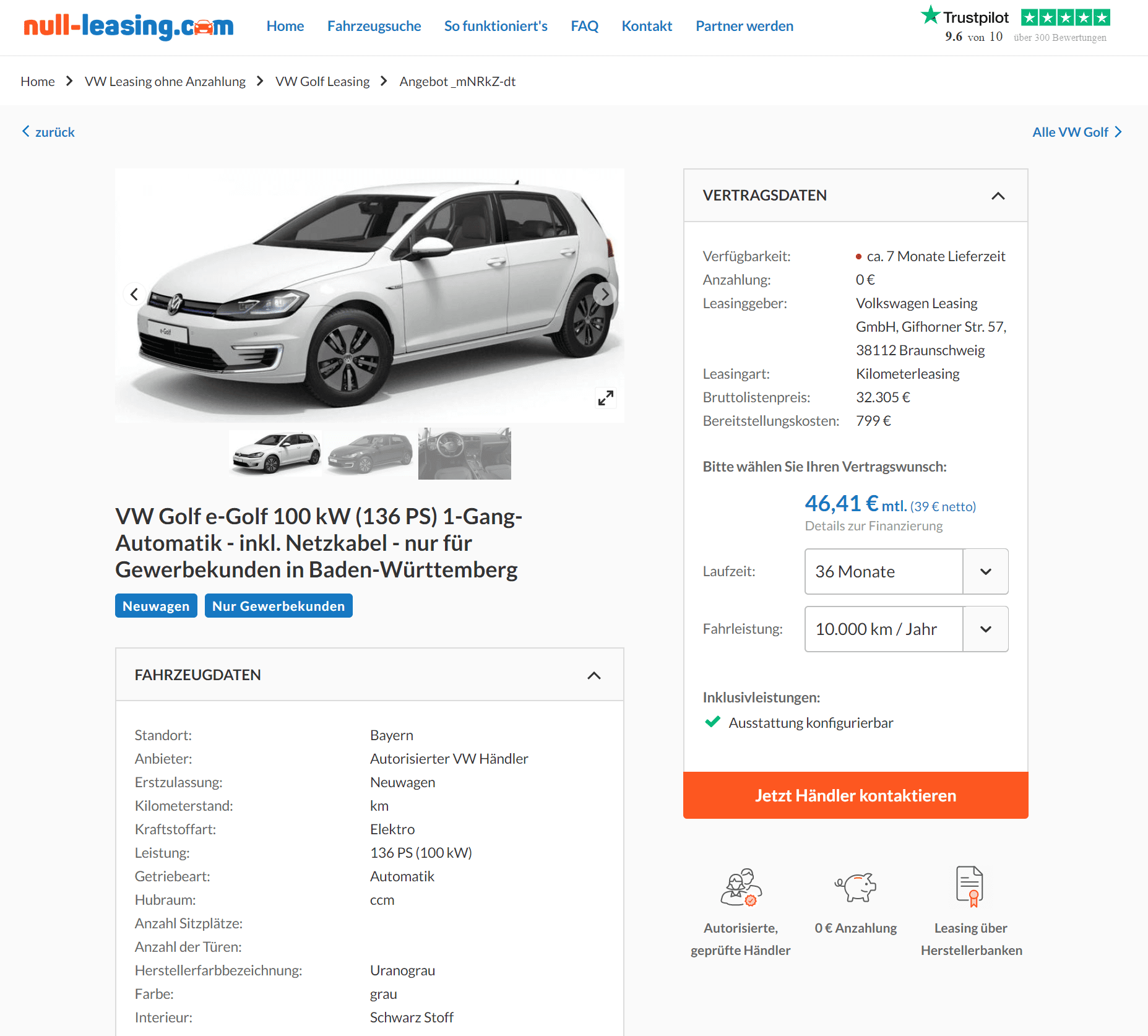This screenshot has width=1148, height=1036.
Task: Click the ca. 7 Monate Lieferzeit text
Action: (936, 256)
